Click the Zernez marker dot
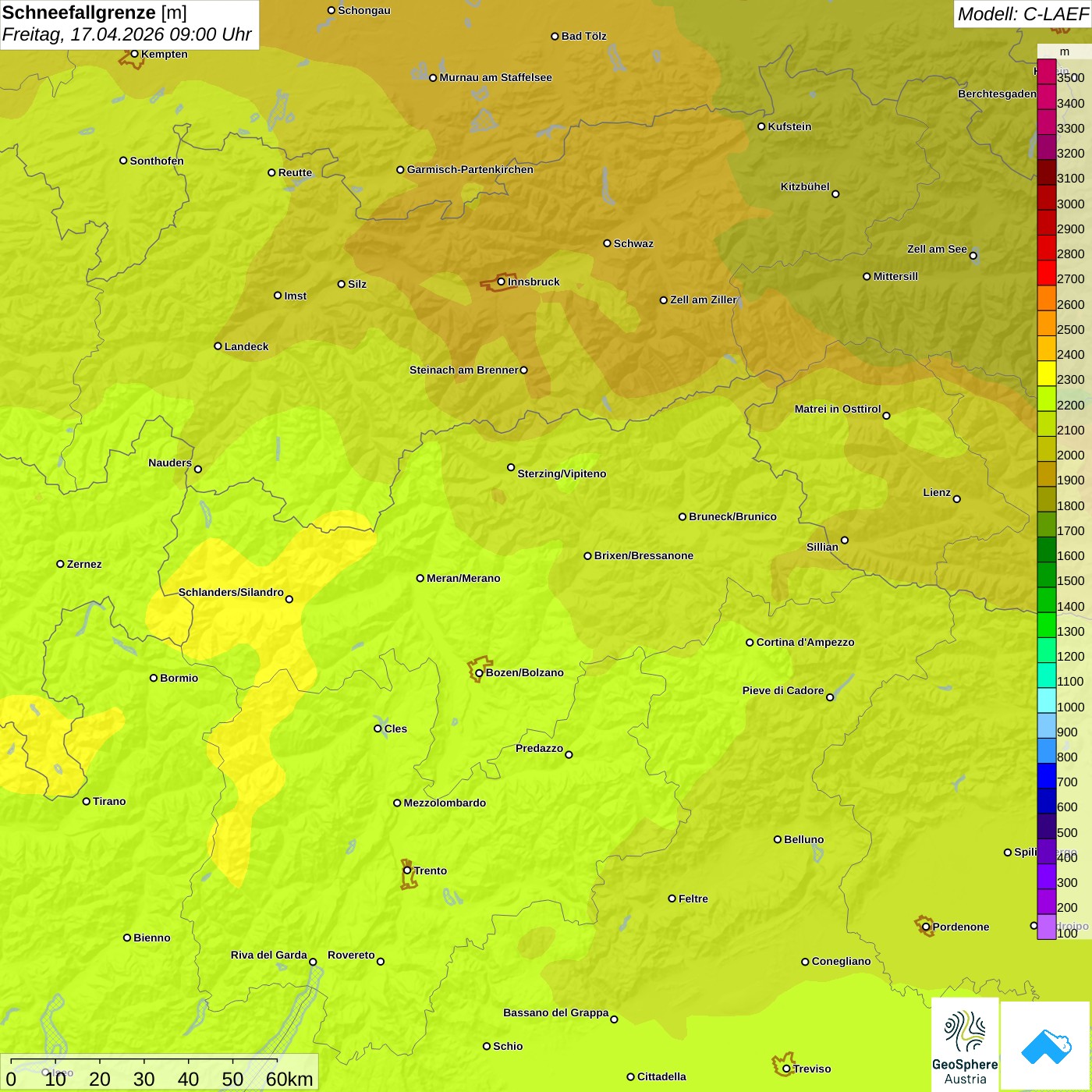 point(60,564)
